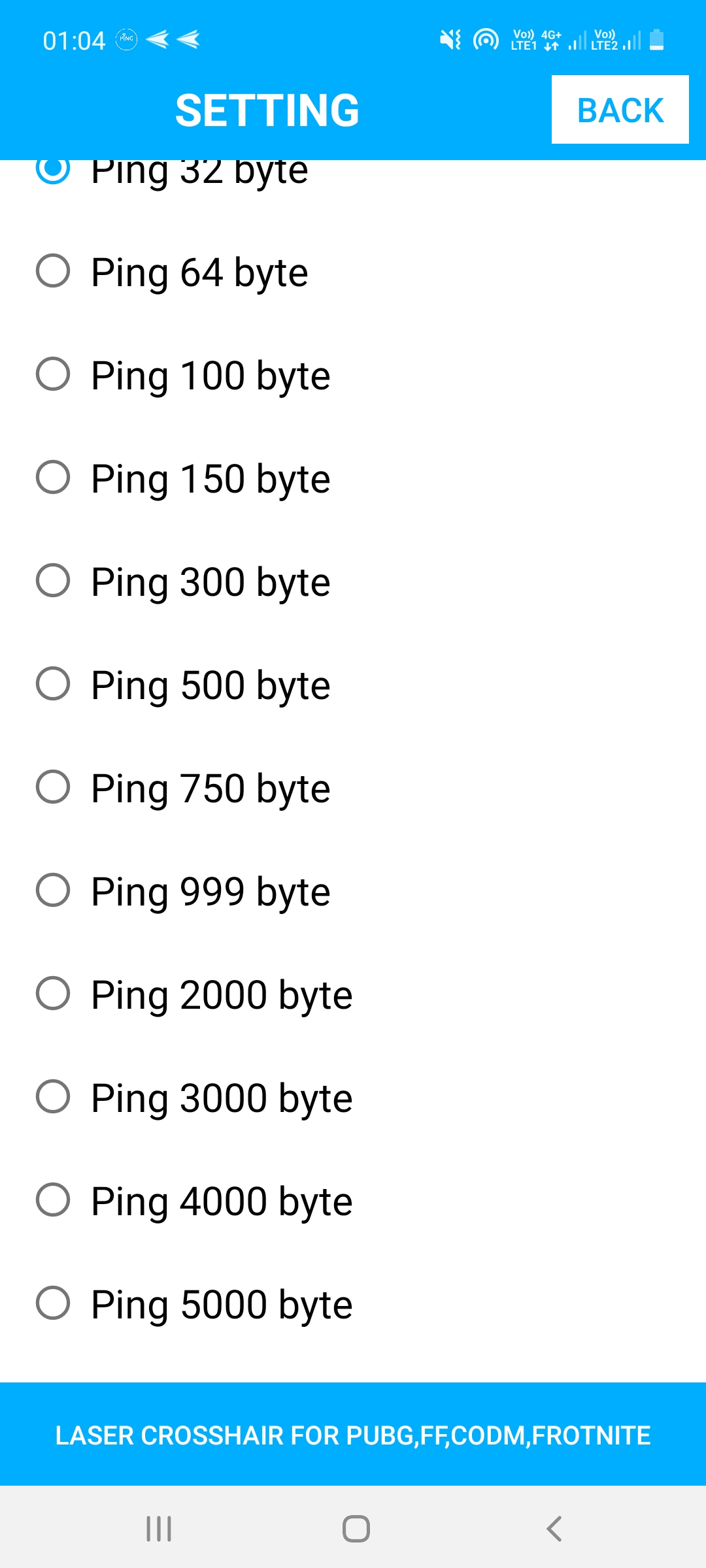Tap the muted sound status icon
706x1568 pixels.
click(x=450, y=41)
